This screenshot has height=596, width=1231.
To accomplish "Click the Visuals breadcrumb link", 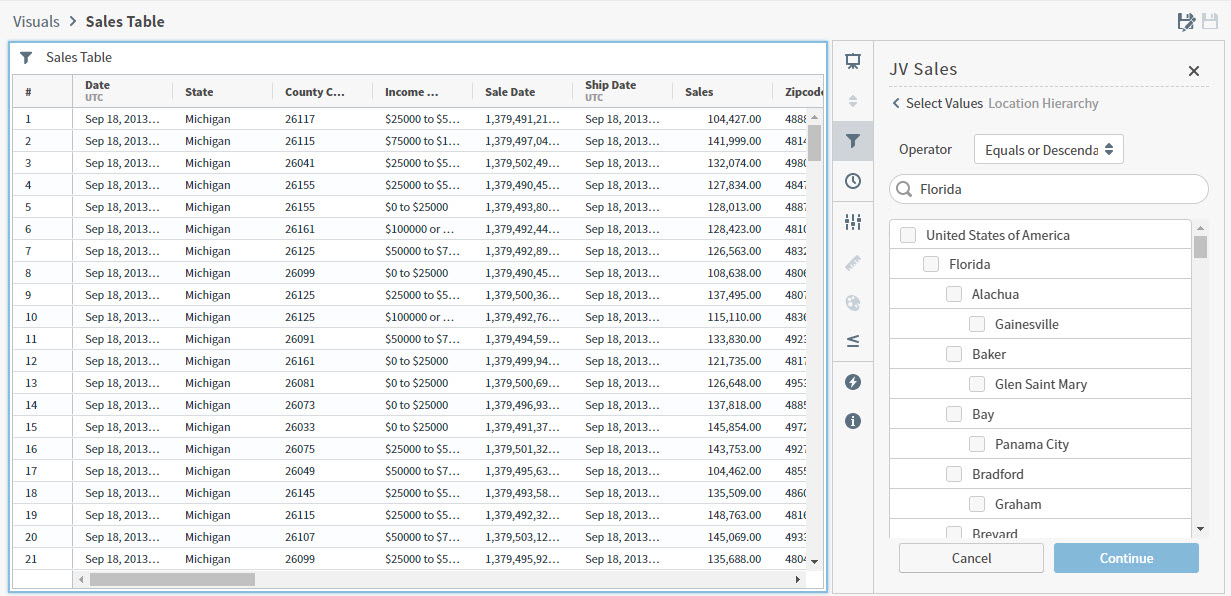I will tap(36, 21).
